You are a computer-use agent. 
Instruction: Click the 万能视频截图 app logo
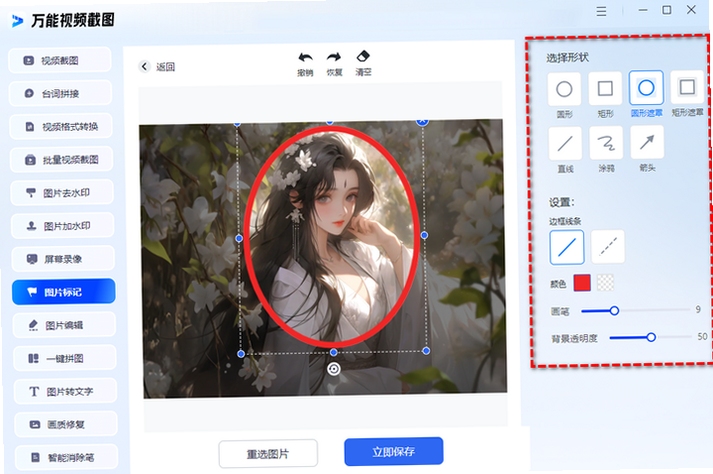[17, 20]
